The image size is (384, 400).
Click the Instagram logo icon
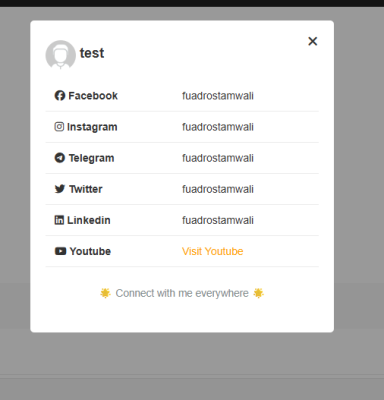(x=59, y=127)
